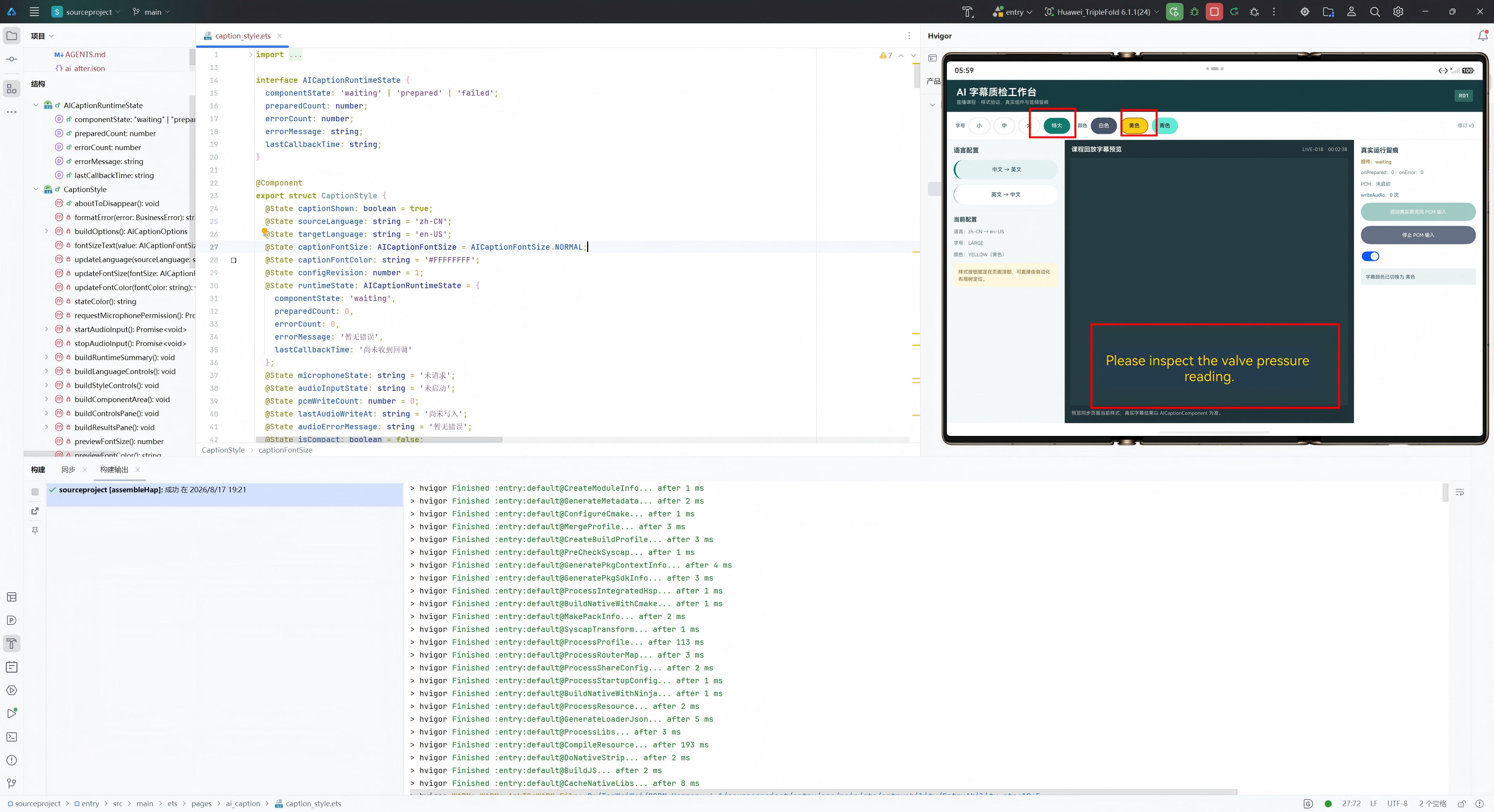The height and width of the screenshot is (812, 1494).
Task: Pick the 白色 caption color swatch
Action: [1103, 126]
